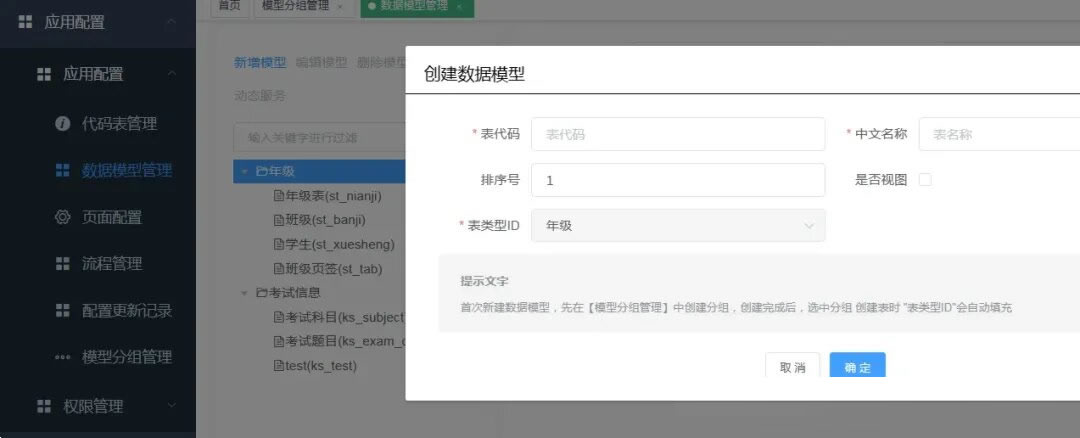Click the 取消 button
The image size is (1080, 438).
(x=792, y=366)
